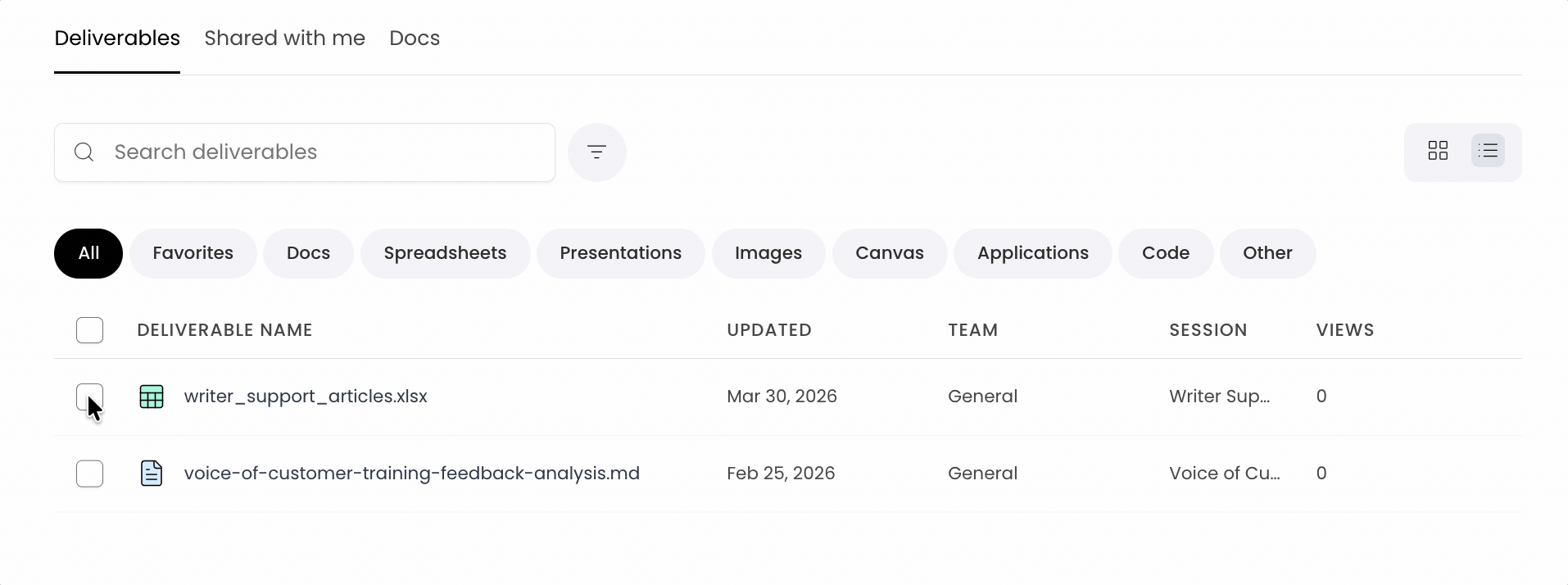This screenshot has height=585, width=1568.
Task: Click the spreadsheet icon for writer_support_articles.xlsx
Action: [152, 397]
